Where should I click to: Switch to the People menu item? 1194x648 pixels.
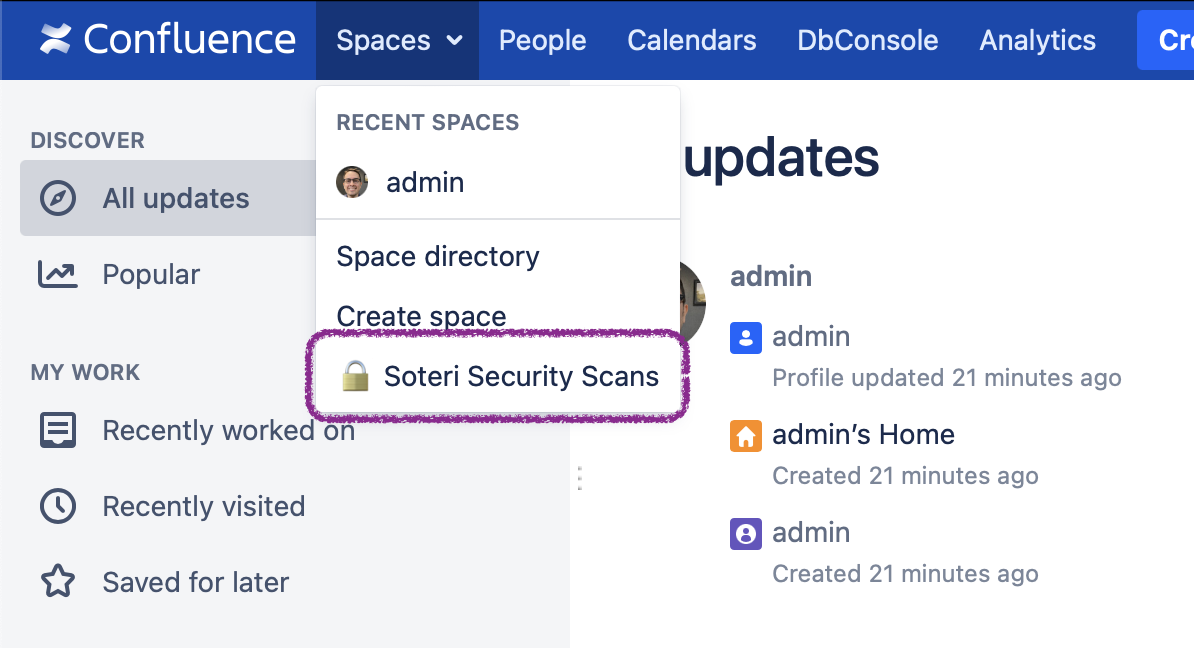(542, 40)
